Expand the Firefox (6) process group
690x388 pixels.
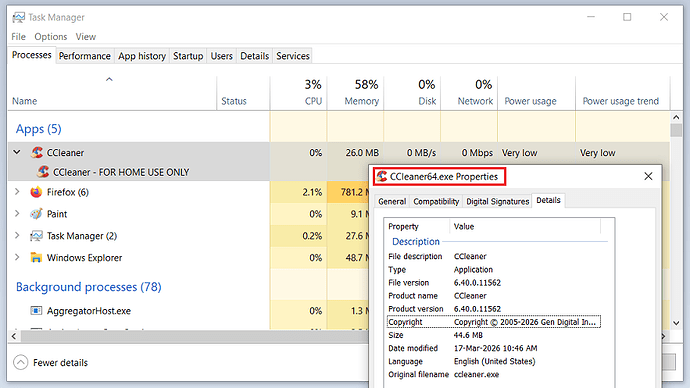(x=17, y=192)
